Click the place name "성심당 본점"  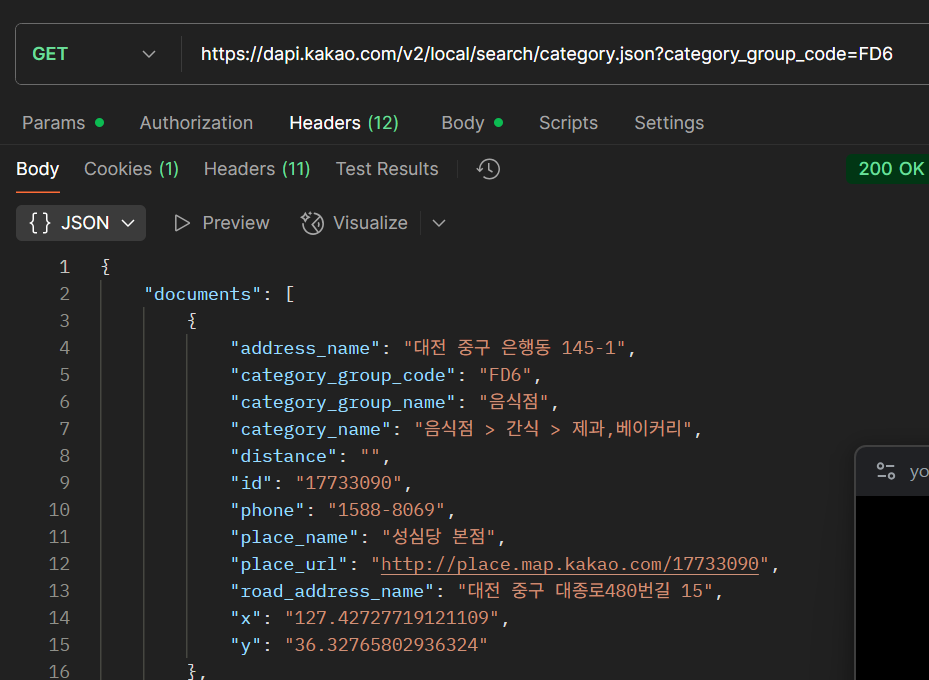[439, 537]
